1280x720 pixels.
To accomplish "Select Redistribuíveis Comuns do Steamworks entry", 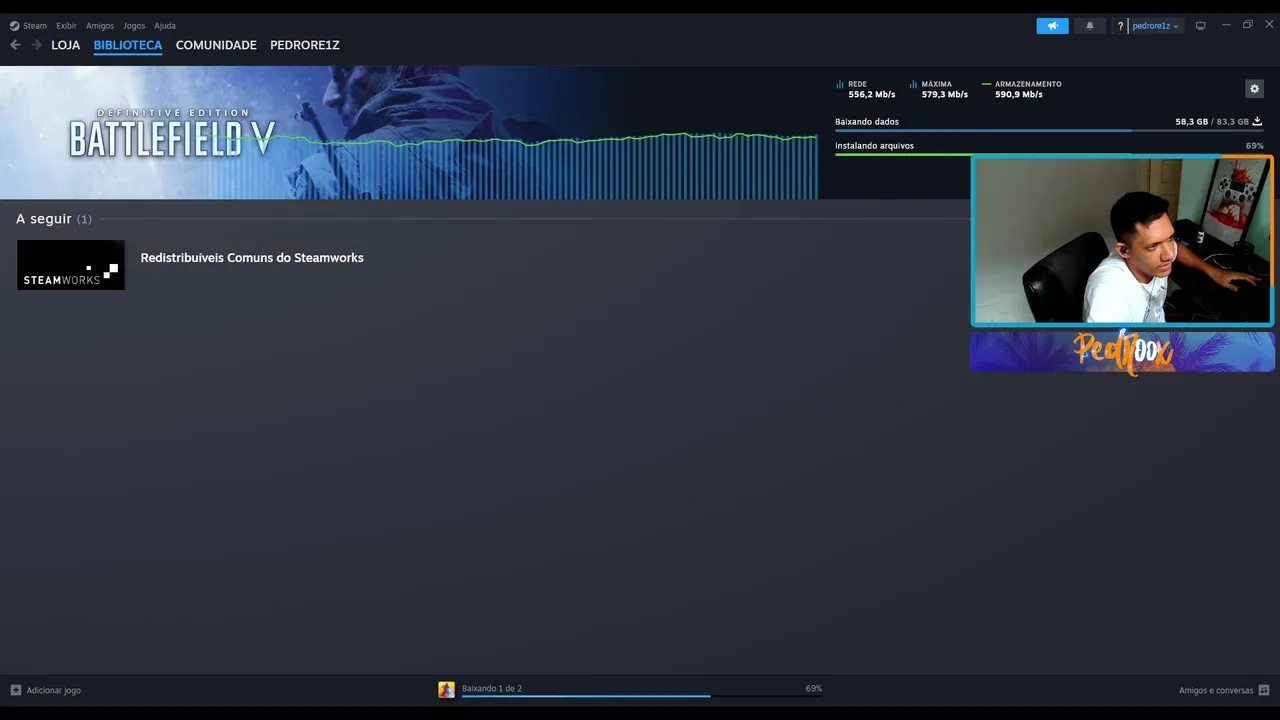I will [x=252, y=258].
